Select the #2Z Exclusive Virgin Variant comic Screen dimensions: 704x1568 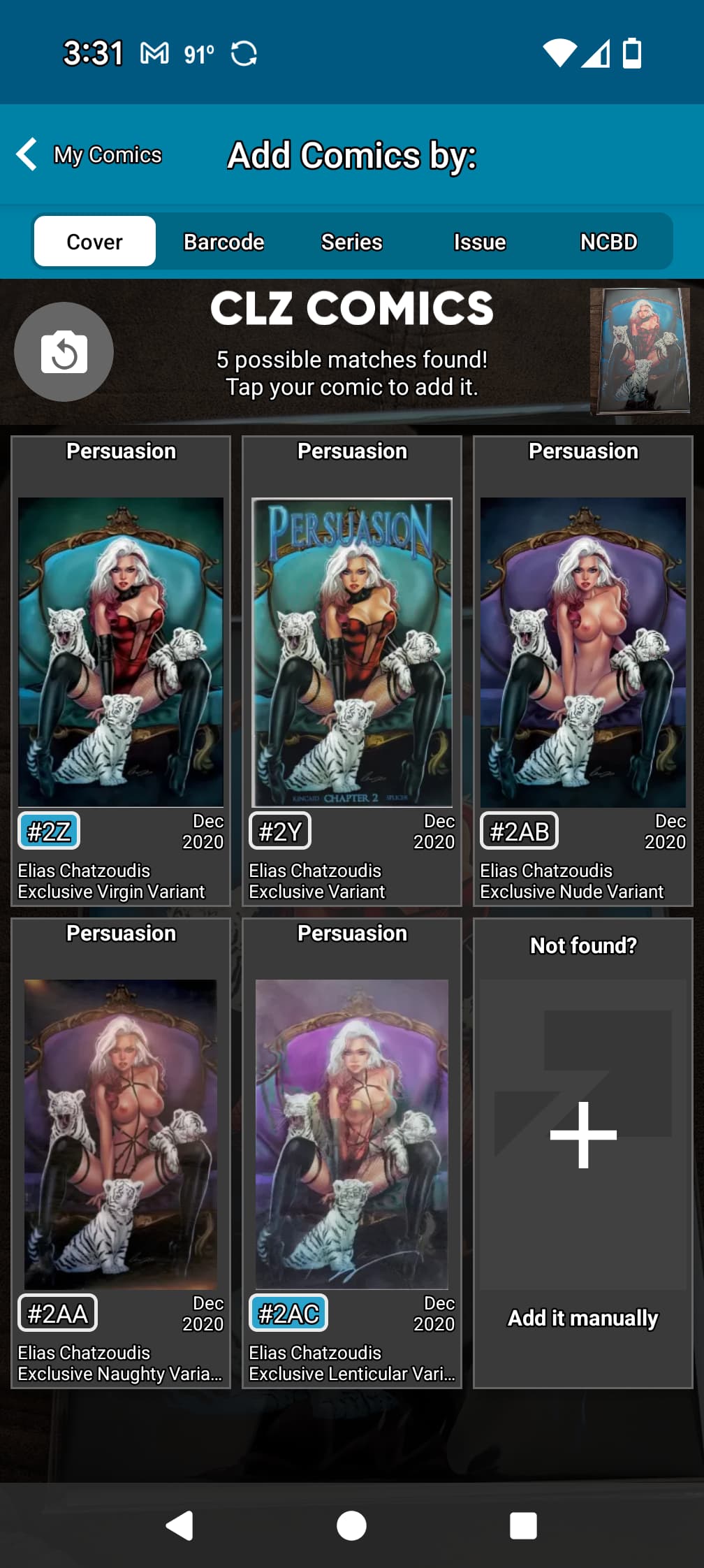(121, 672)
